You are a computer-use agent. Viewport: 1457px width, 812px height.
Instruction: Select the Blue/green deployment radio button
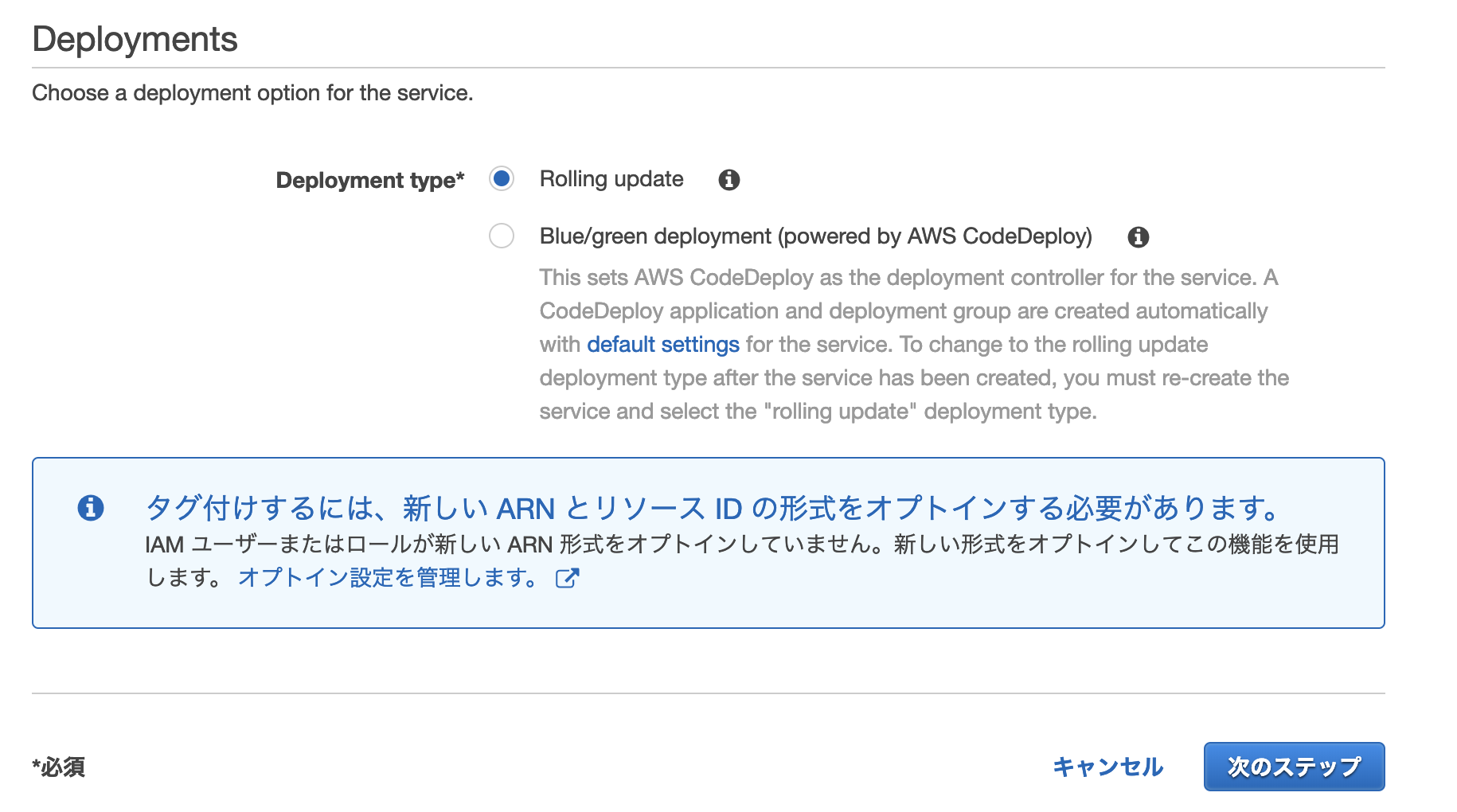pyautogui.click(x=502, y=236)
